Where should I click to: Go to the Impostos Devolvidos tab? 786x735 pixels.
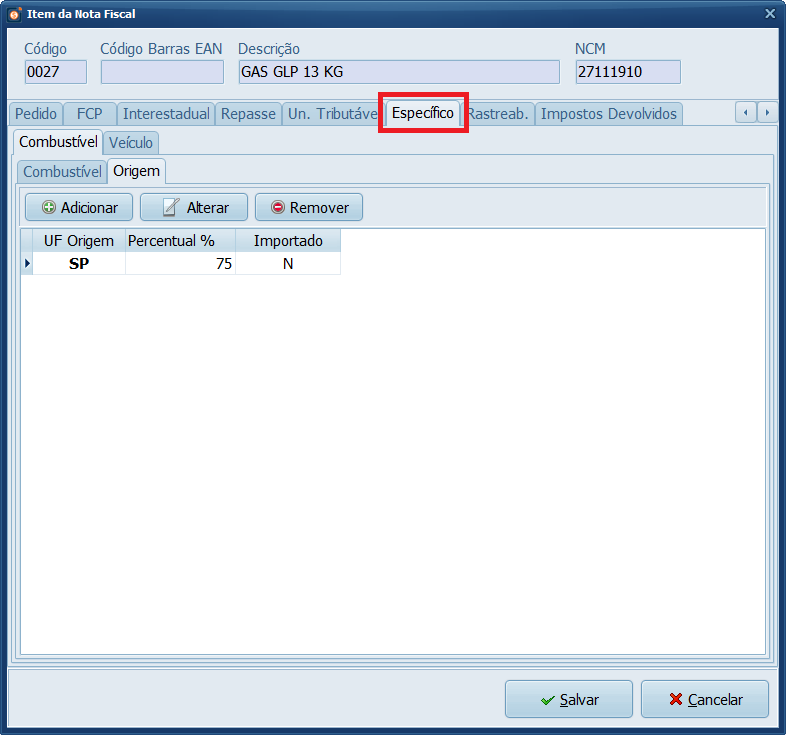(608, 113)
